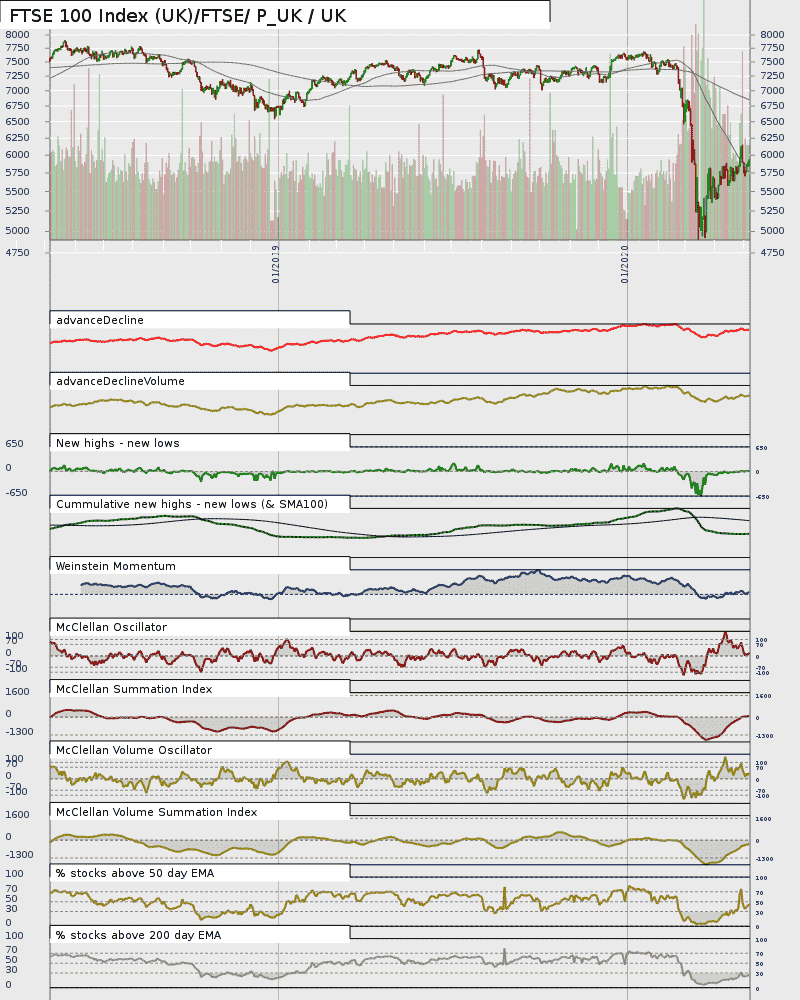The height and width of the screenshot is (1000, 800).
Task: Select the advanceDeclineVolume panel label
Action: pos(121,381)
